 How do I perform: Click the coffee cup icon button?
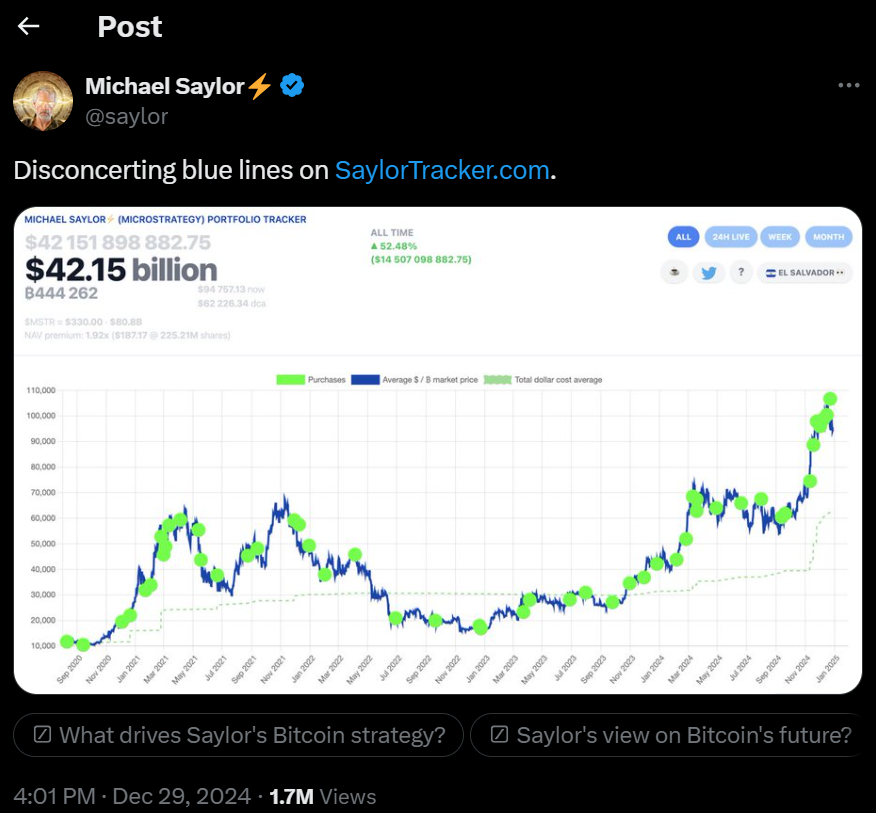tap(674, 273)
